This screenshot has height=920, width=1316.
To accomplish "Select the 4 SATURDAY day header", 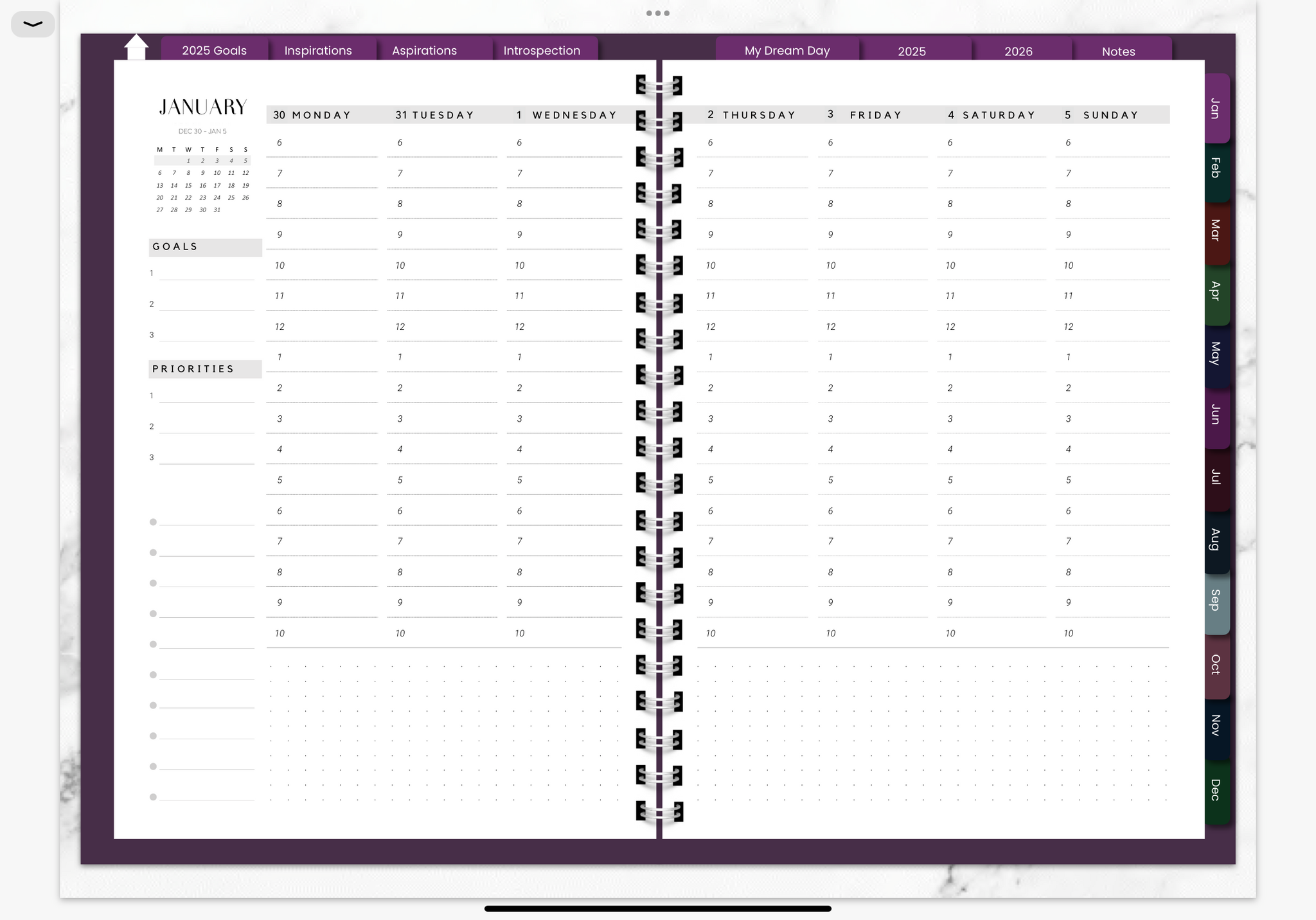I will (x=991, y=115).
